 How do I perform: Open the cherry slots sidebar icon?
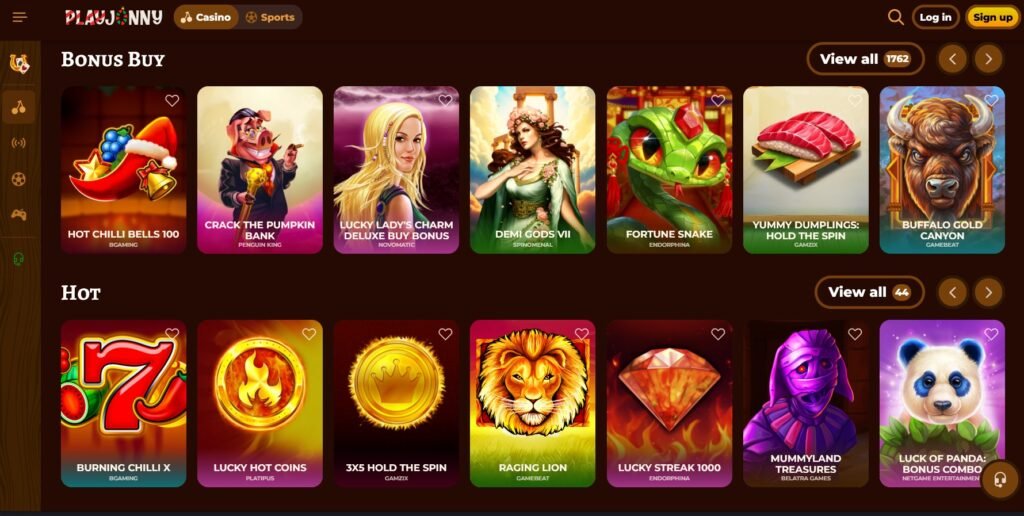18,107
